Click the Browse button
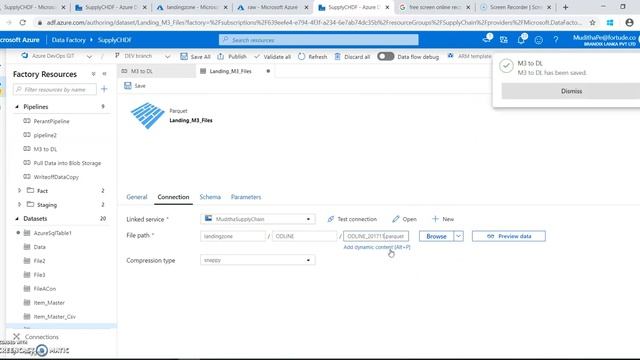Image resolution: width=640 pixels, height=360 pixels. [436, 236]
